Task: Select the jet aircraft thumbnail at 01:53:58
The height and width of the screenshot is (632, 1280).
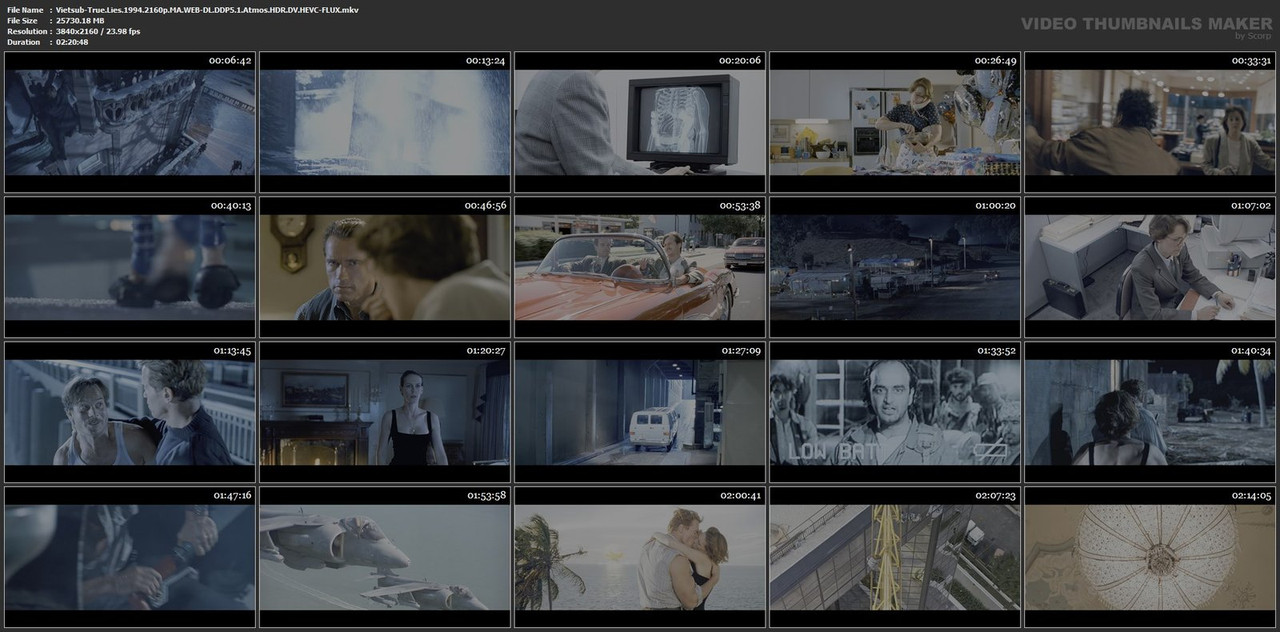Action: click(x=385, y=556)
